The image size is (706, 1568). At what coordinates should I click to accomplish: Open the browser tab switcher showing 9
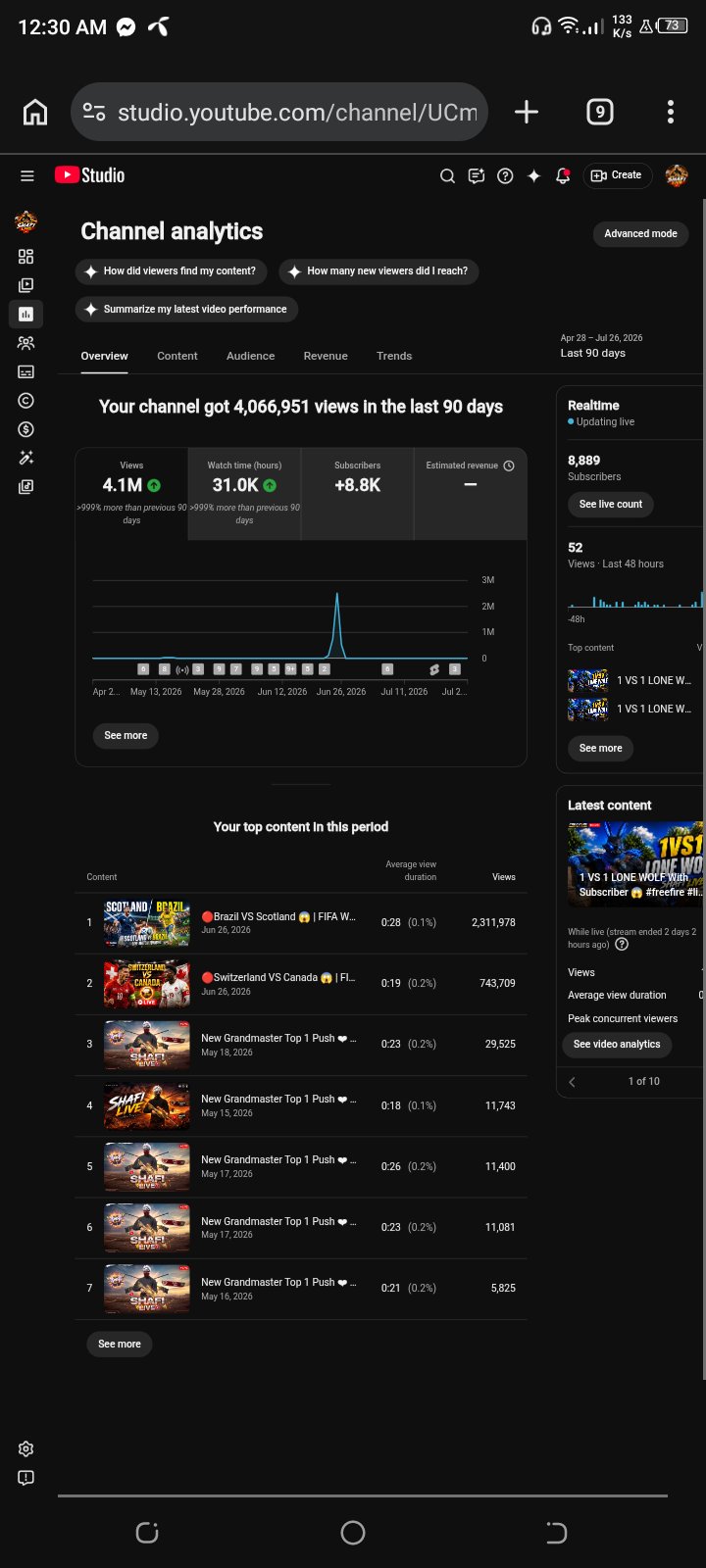point(600,112)
